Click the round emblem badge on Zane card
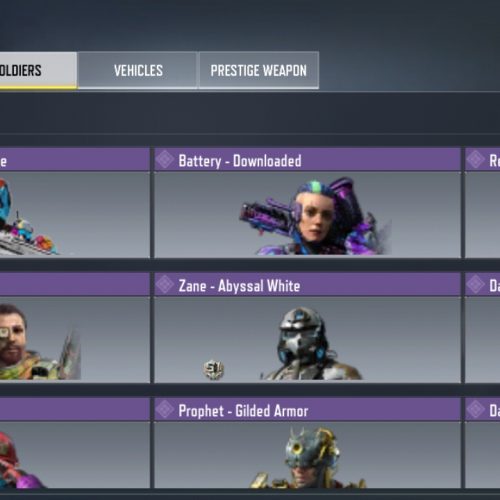Viewport: 500px width, 500px height. [214, 369]
